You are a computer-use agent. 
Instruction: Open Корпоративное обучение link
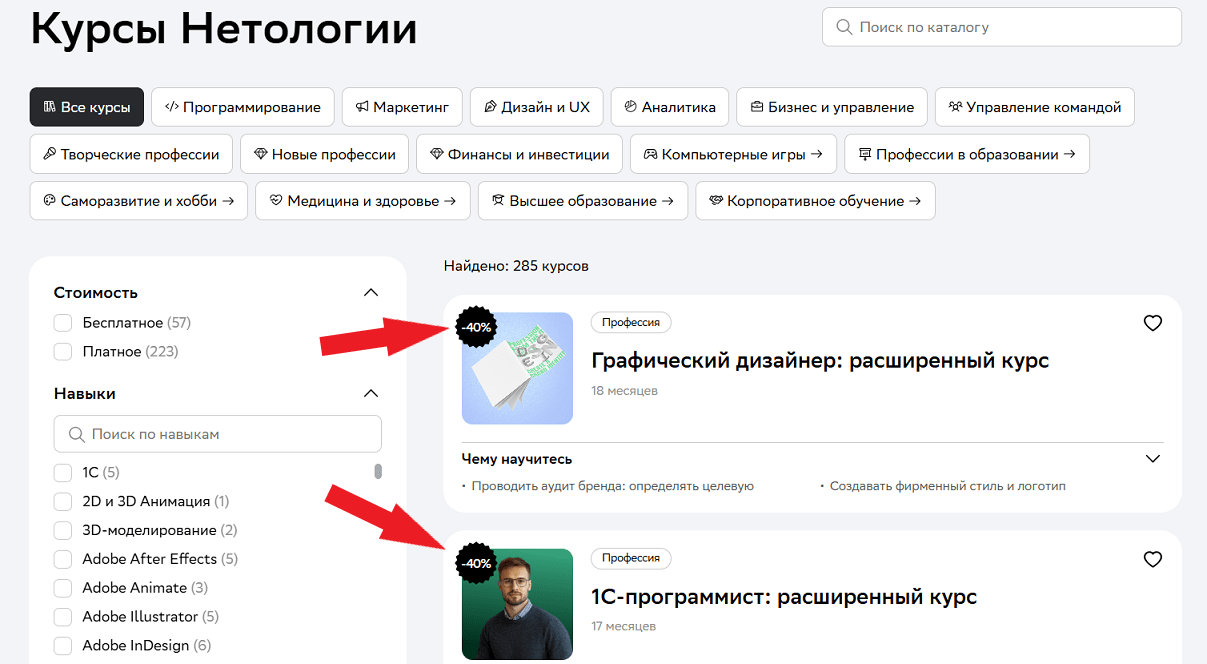pyautogui.click(x=815, y=201)
